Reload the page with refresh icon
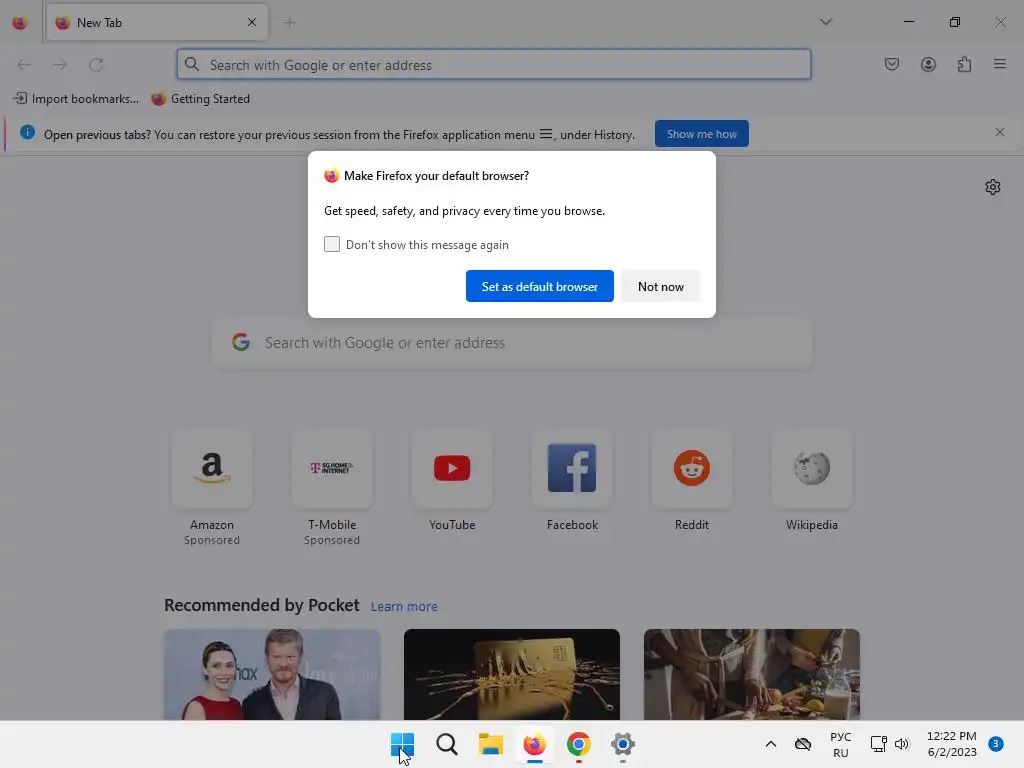Image resolution: width=1024 pixels, height=768 pixels. (96, 65)
